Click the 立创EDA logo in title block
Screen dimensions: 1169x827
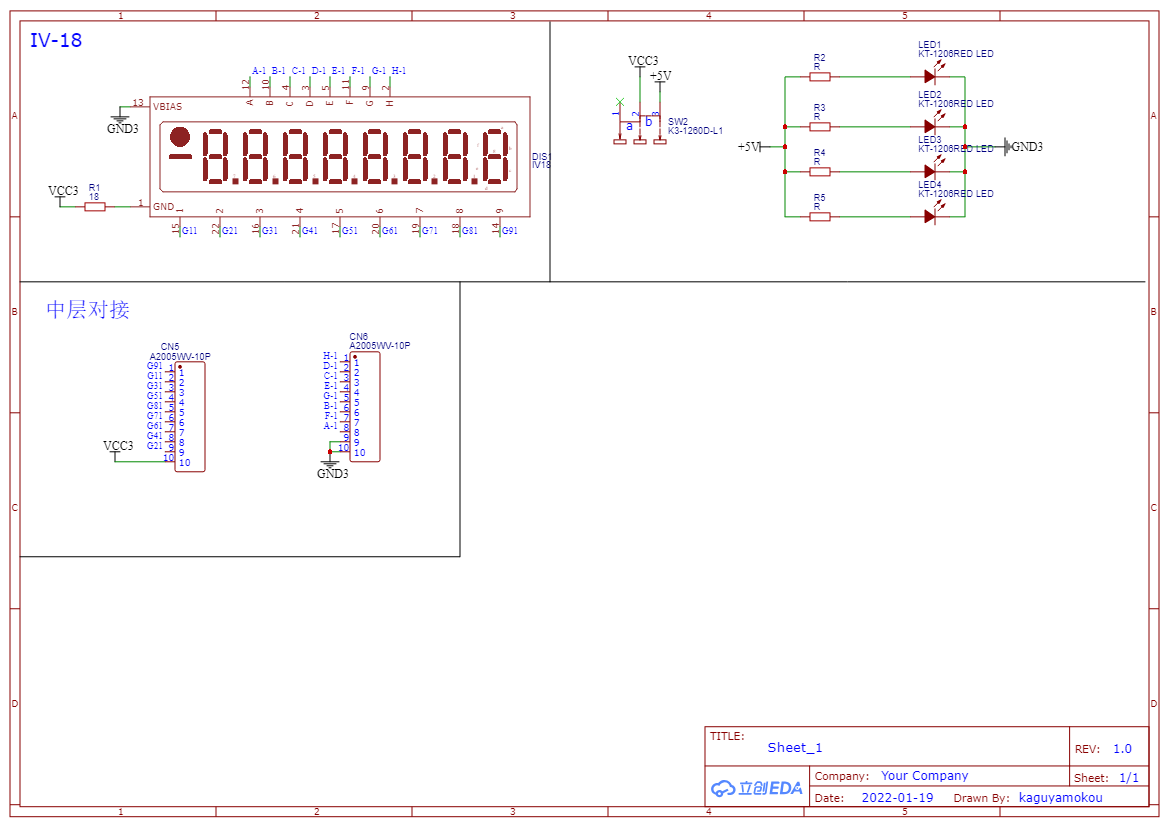tap(757, 788)
